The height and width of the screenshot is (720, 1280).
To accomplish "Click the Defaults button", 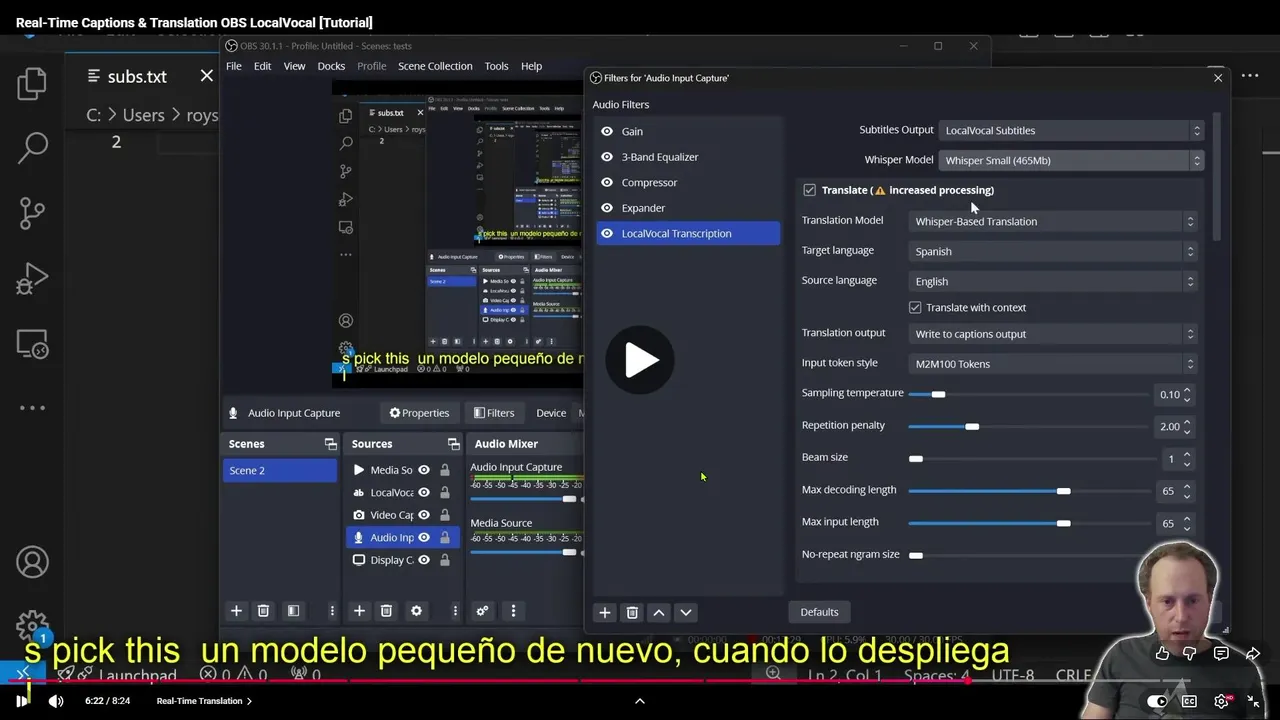I will (819, 612).
